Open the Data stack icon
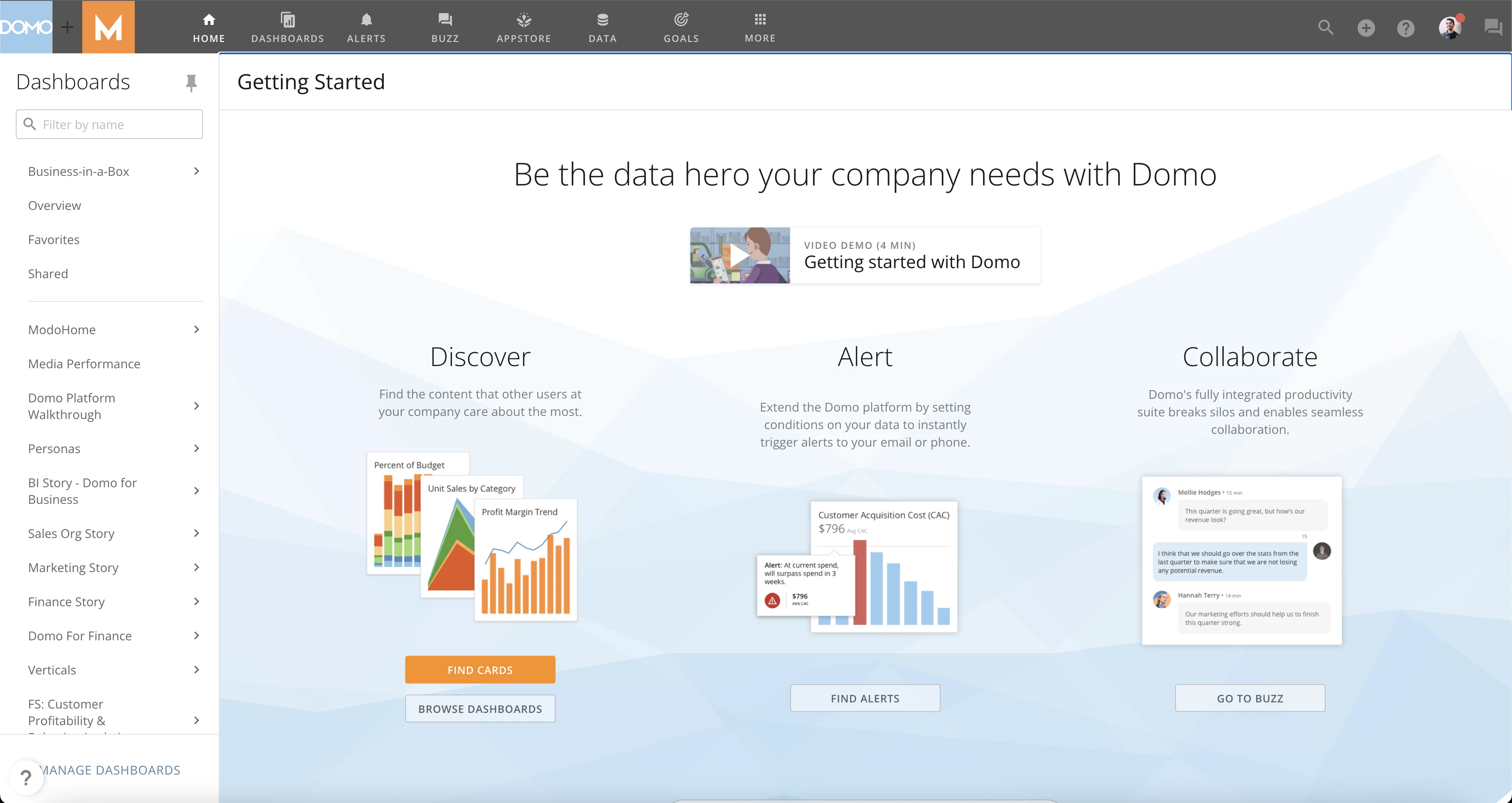Image resolution: width=1512 pixels, height=803 pixels. click(x=602, y=20)
